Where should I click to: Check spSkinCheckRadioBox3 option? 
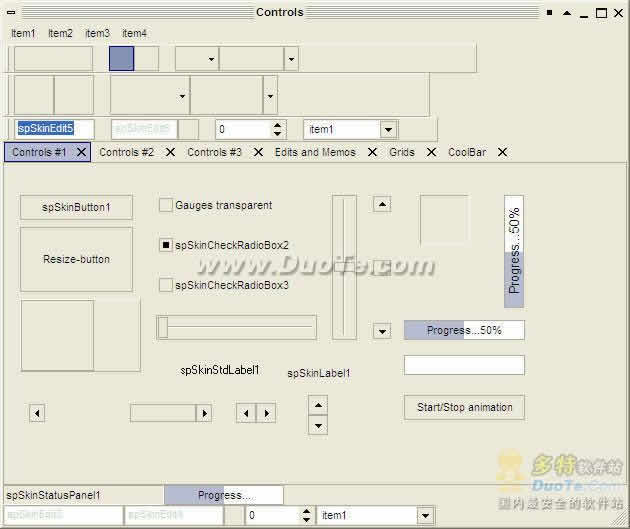166,285
